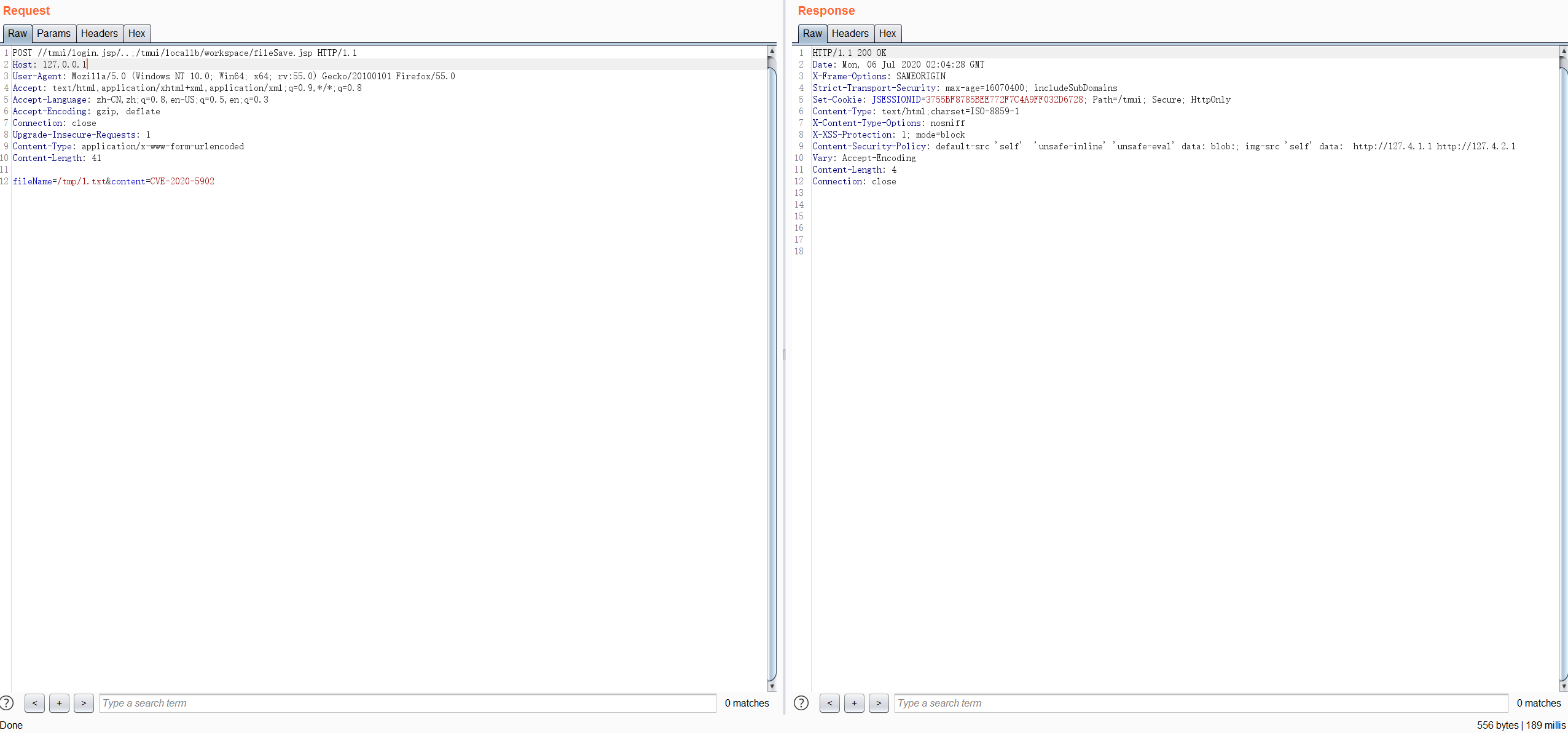
Task: Click request pane scroll-down arrow
Action: tap(772, 686)
